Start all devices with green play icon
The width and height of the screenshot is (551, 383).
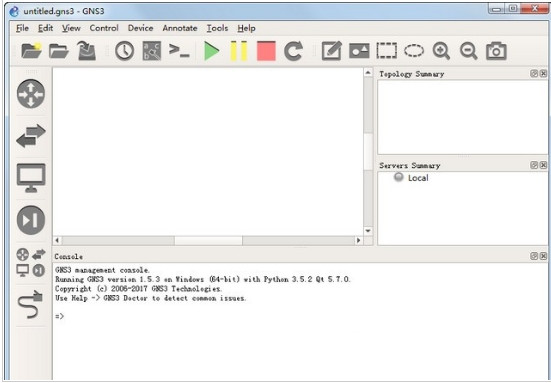[212, 51]
